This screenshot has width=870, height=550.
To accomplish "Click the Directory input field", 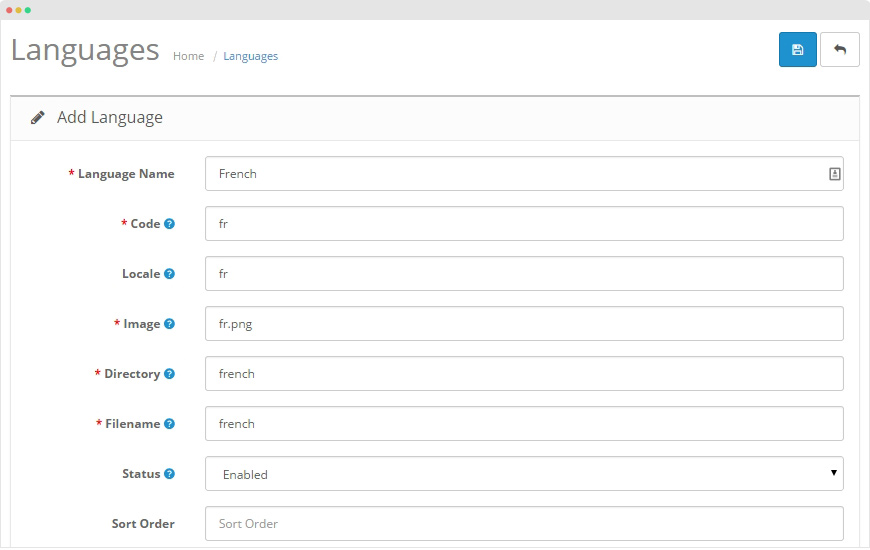I will tap(524, 374).
